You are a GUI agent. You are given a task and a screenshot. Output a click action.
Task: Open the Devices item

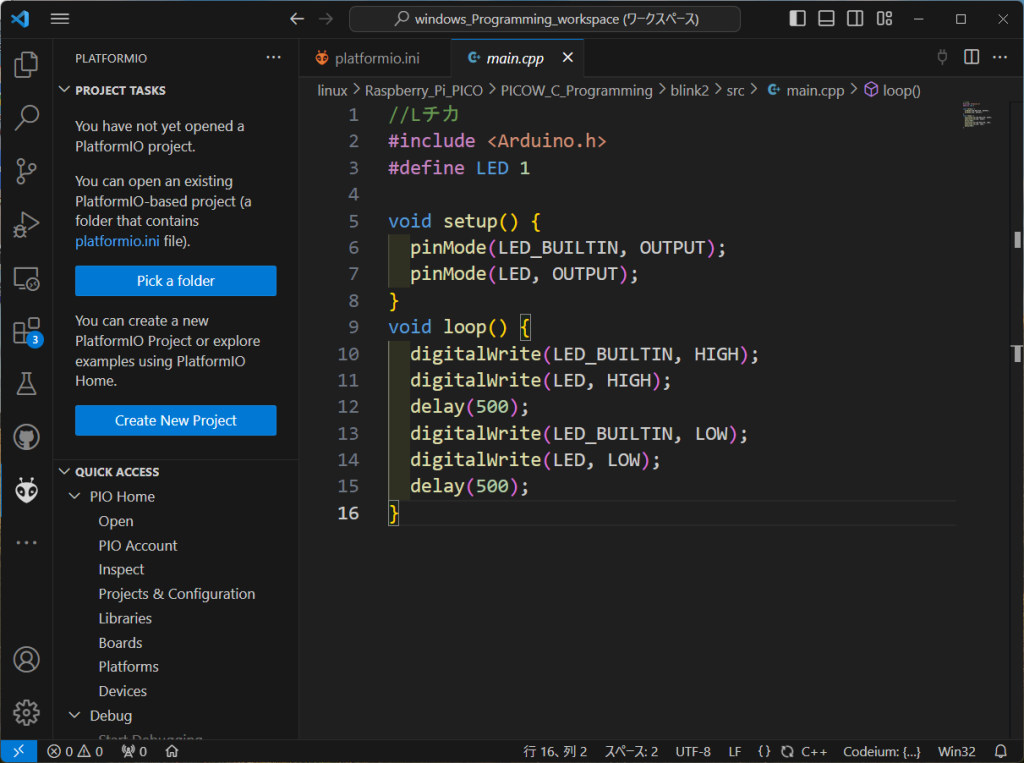click(x=122, y=691)
